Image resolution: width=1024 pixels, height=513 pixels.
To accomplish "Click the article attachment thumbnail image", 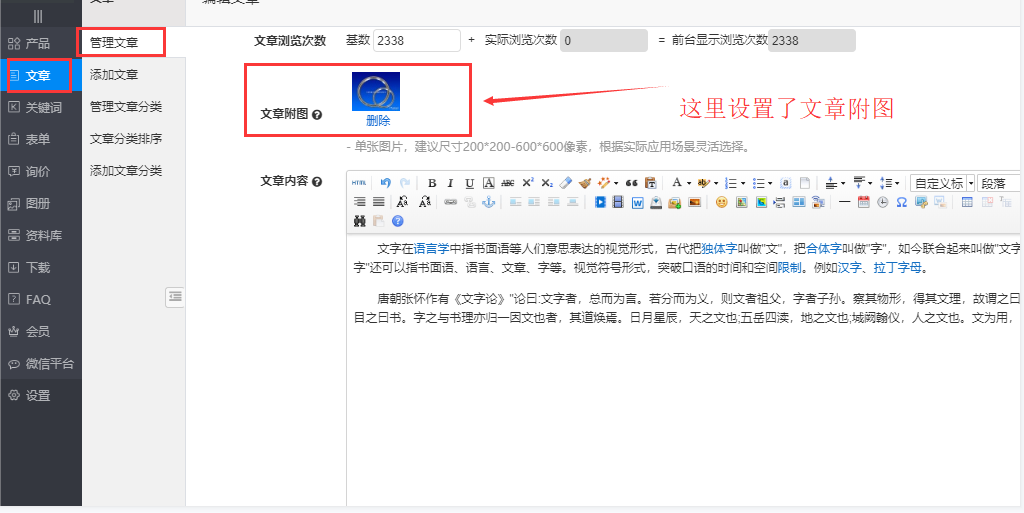I will tap(376, 91).
